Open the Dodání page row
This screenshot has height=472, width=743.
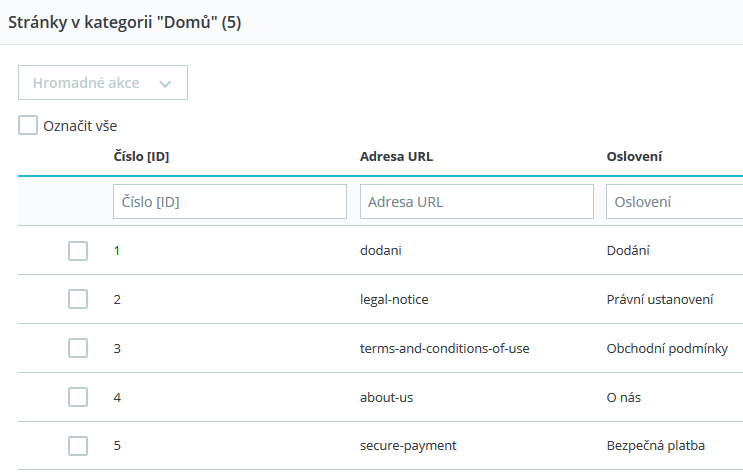(x=628, y=251)
